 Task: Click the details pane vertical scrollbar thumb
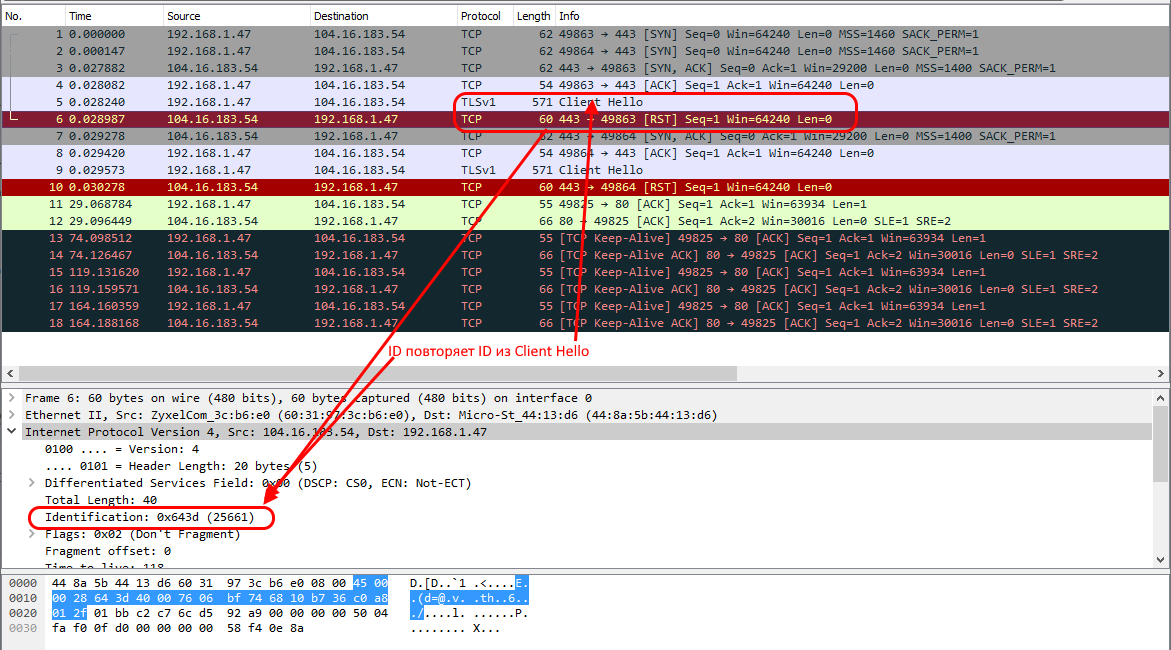pyautogui.click(x=1161, y=444)
